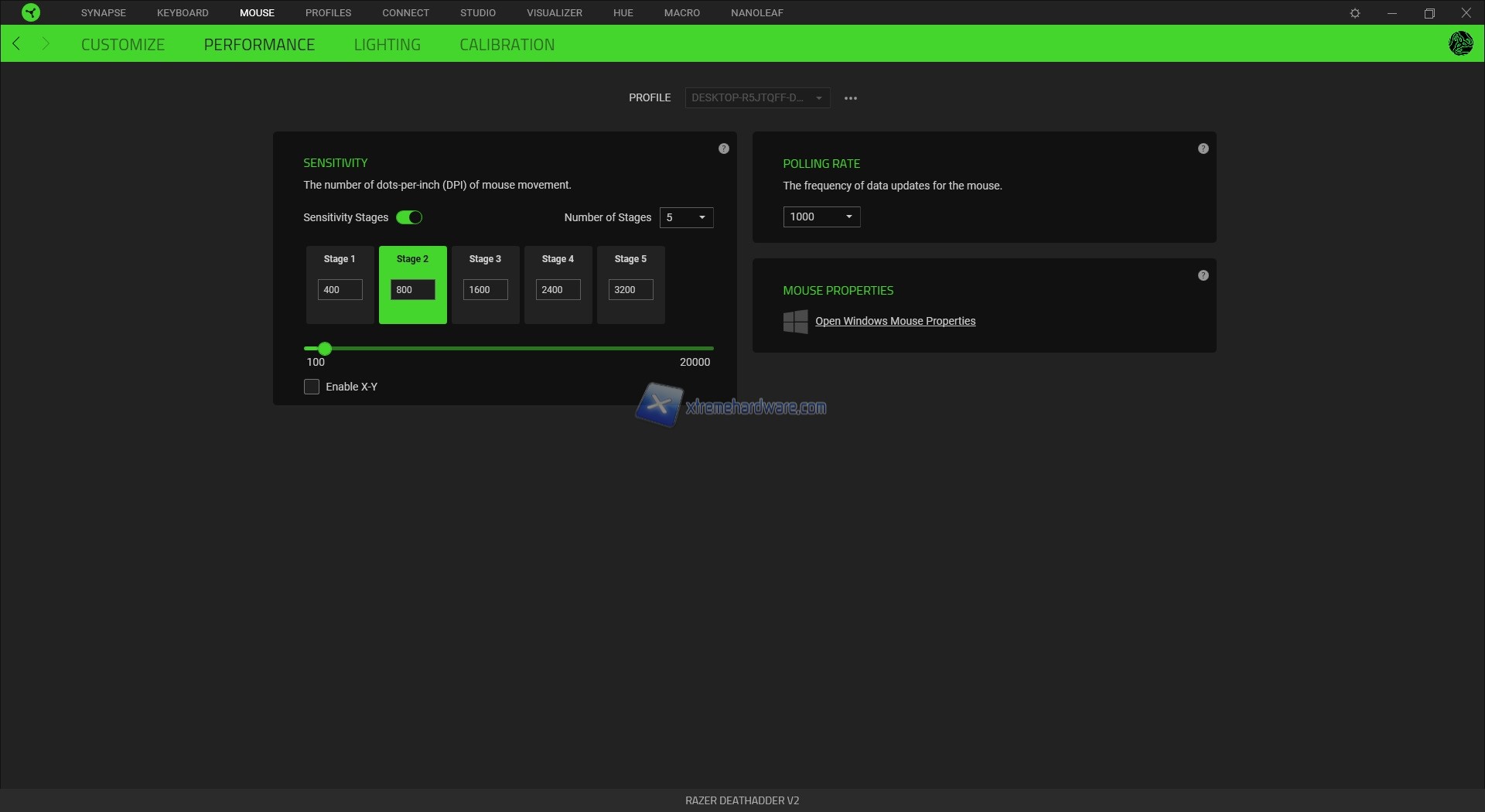
Task: Open profile options three-dot menu
Action: (851, 98)
